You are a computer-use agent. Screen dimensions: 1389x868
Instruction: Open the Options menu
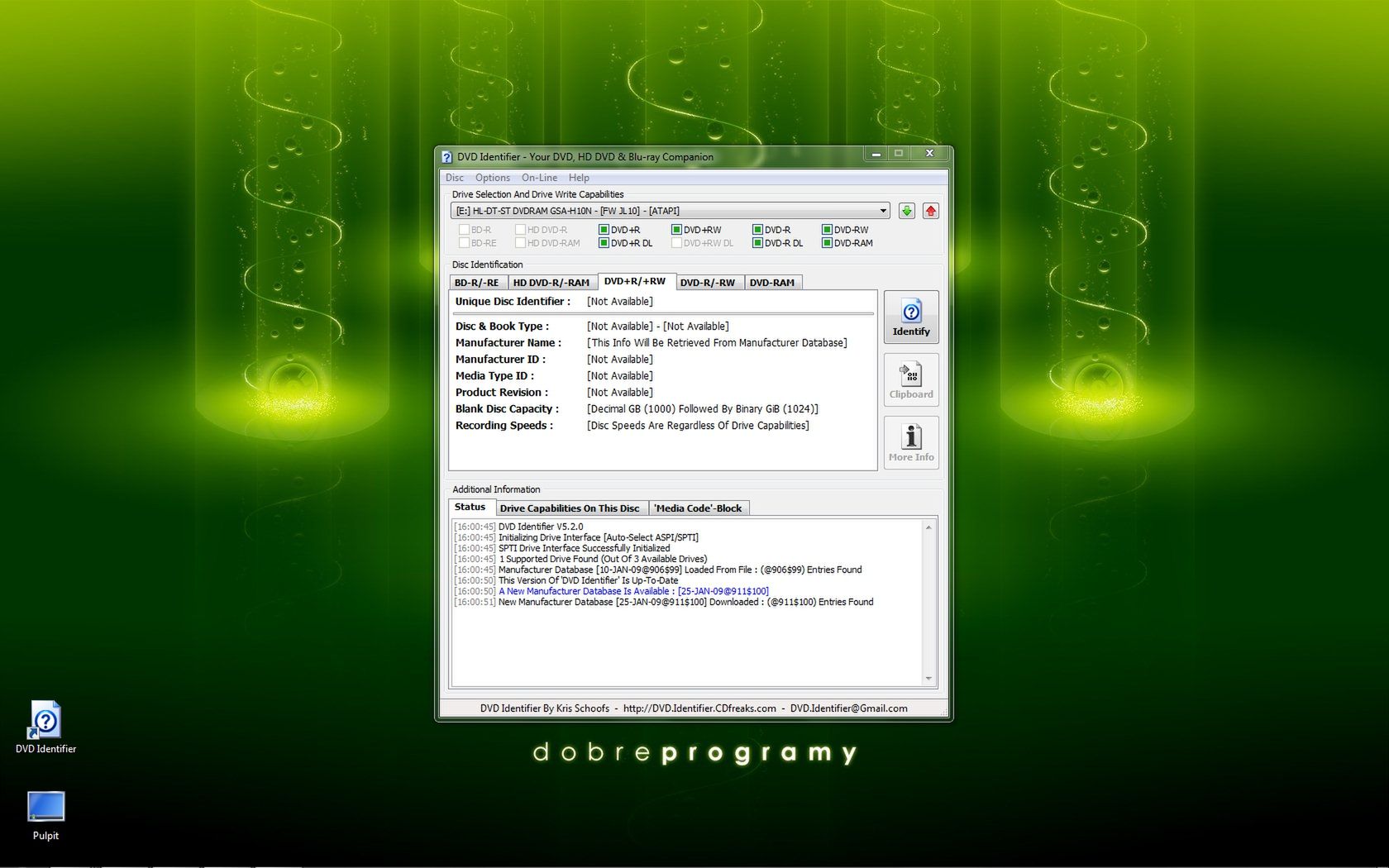[493, 178]
